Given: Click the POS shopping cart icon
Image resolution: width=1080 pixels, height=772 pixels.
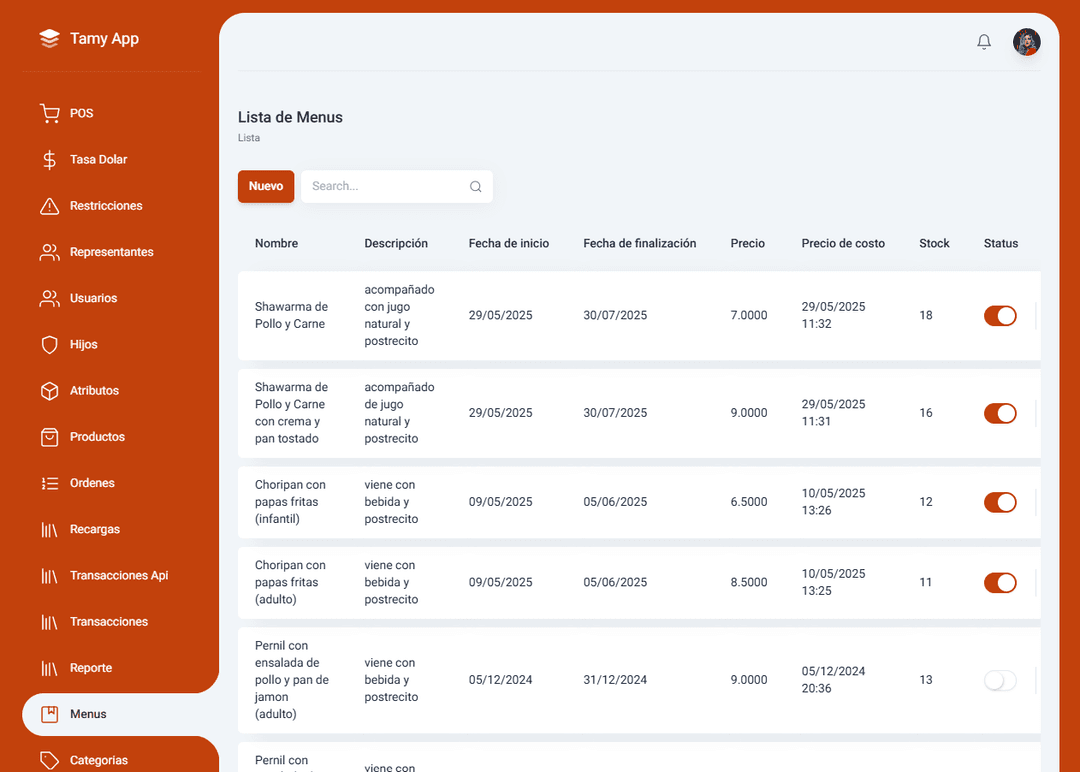Looking at the screenshot, I should tap(49, 113).
